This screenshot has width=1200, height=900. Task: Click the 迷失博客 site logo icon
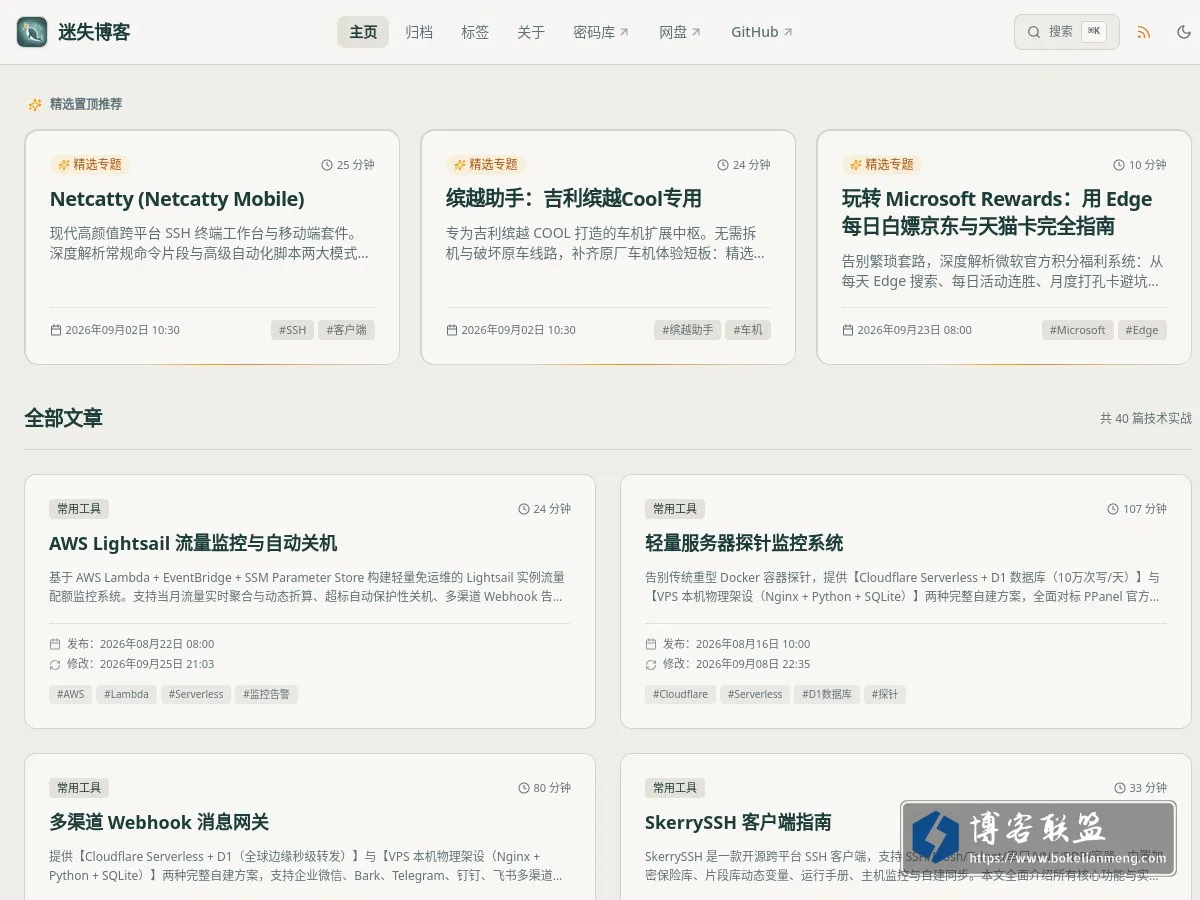pos(32,32)
